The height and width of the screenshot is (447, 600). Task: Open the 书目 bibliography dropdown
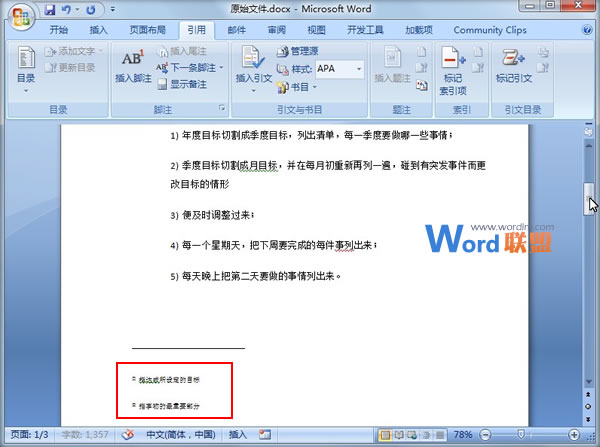[297, 87]
